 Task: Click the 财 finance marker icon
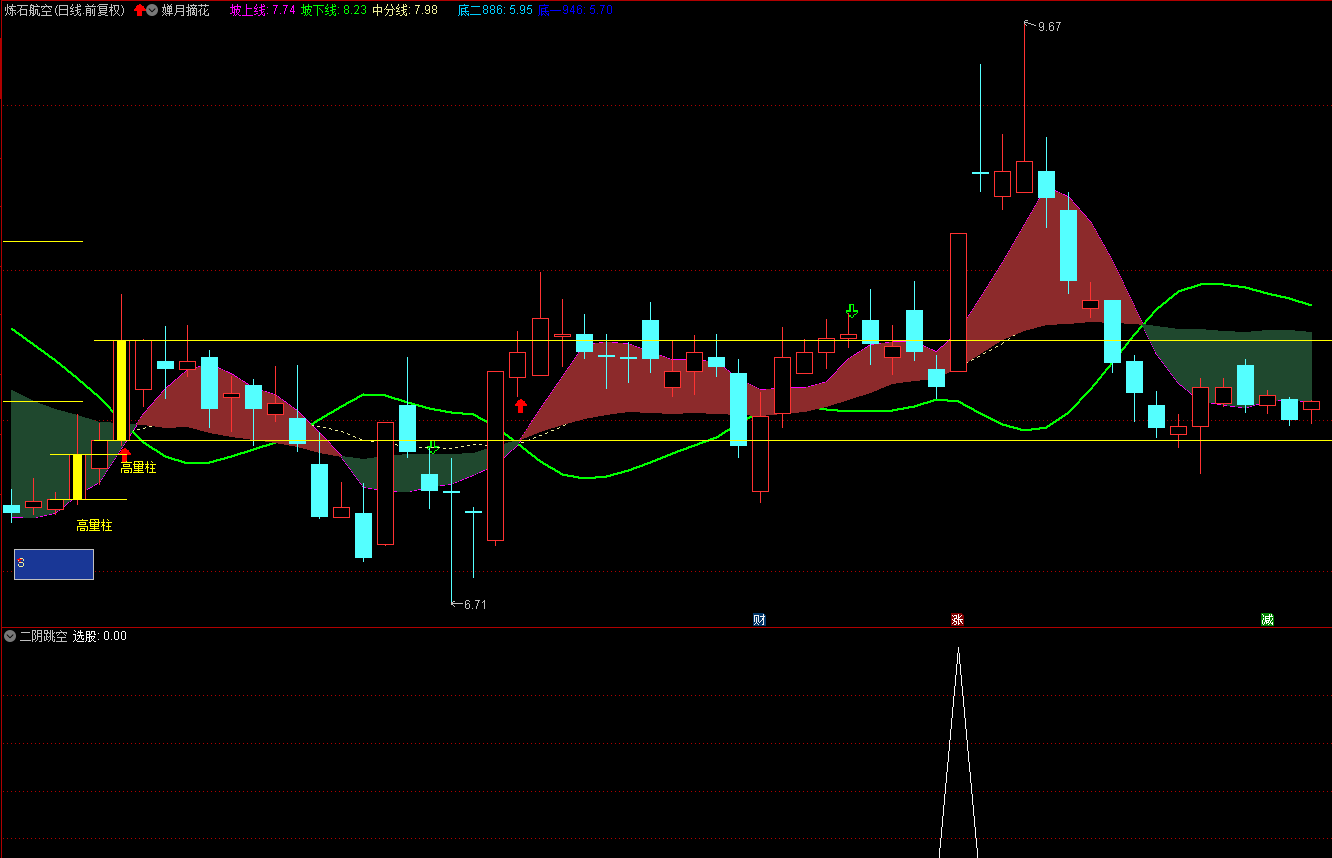tap(759, 620)
